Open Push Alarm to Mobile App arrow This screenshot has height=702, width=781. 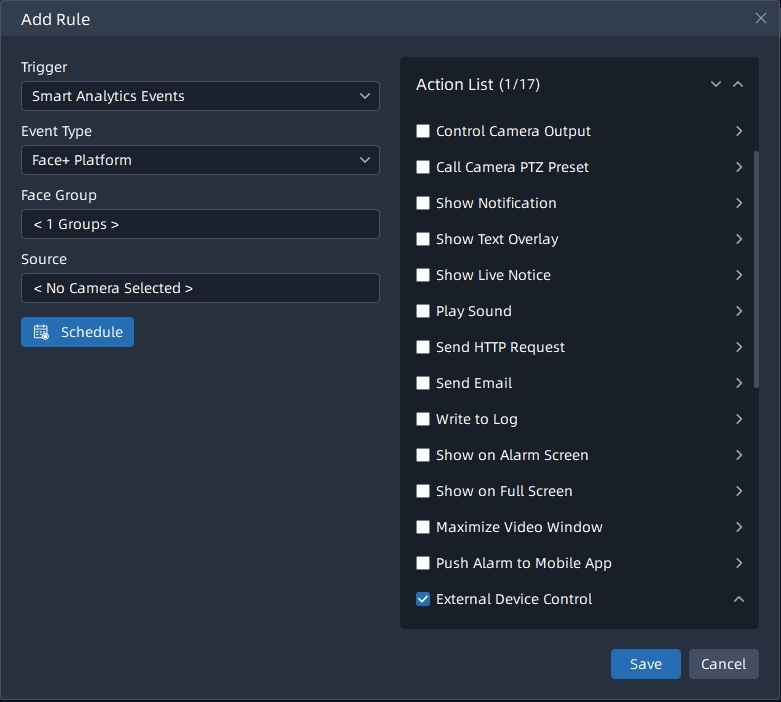[739, 563]
